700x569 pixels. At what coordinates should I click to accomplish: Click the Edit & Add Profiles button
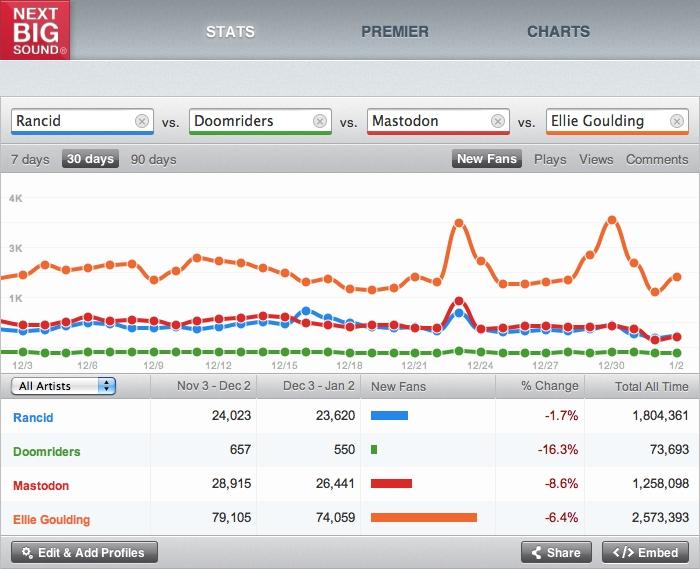[x=84, y=552]
